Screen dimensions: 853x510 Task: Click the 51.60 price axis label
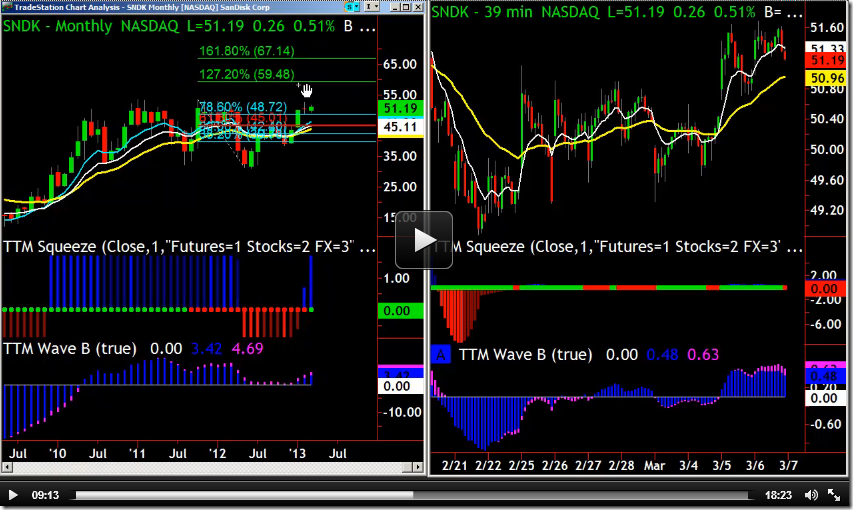click(827, 28)
